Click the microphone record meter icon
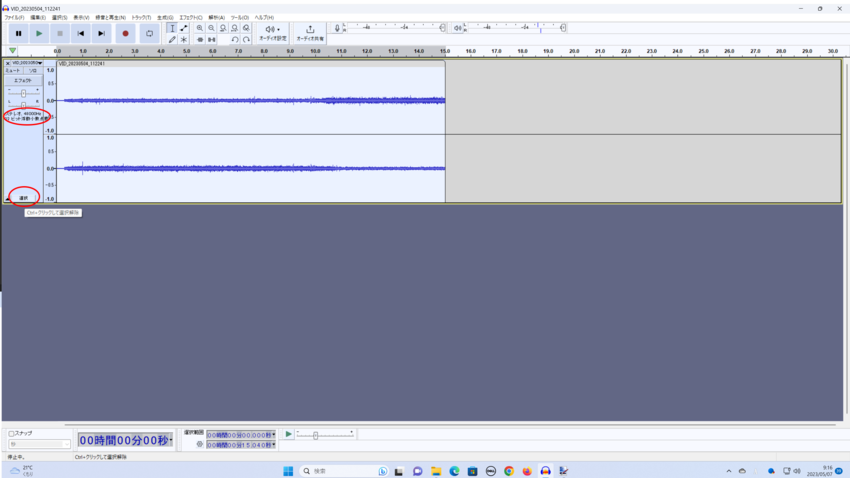Viewport: 850px width, 478px height. (337, 28)
